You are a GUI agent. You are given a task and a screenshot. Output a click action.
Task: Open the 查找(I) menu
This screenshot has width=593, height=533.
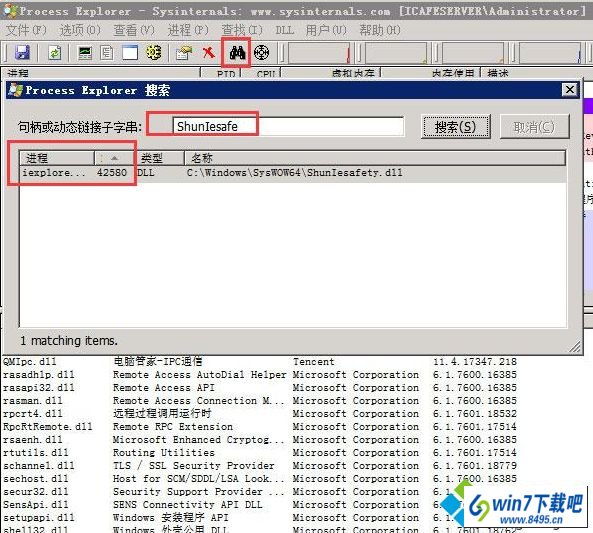242,30
